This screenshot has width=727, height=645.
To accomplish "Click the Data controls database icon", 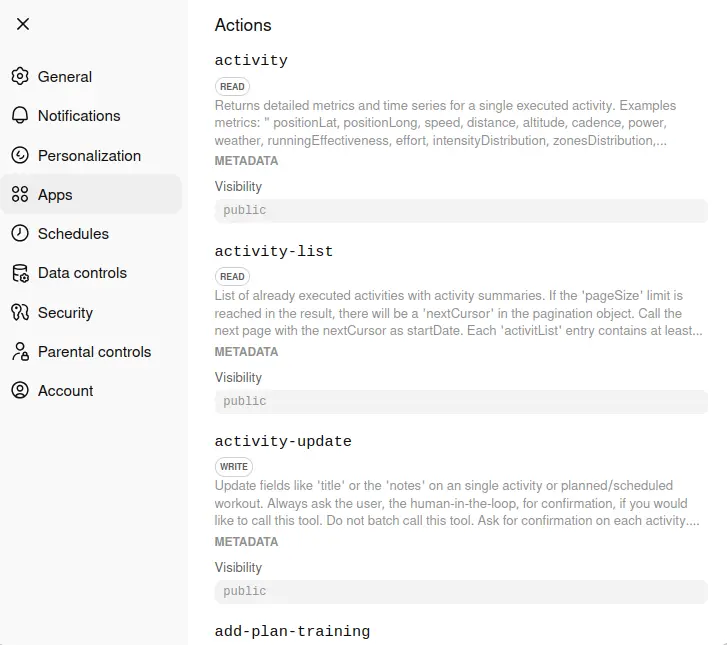I will click(20, 273).
